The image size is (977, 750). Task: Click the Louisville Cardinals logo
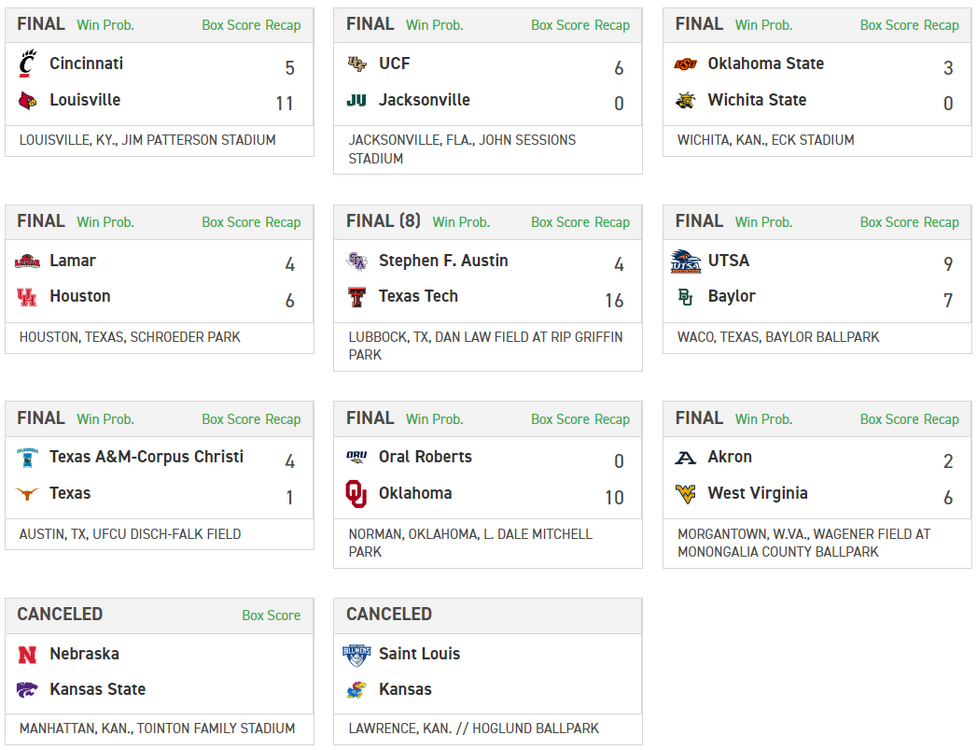(27, 100)
